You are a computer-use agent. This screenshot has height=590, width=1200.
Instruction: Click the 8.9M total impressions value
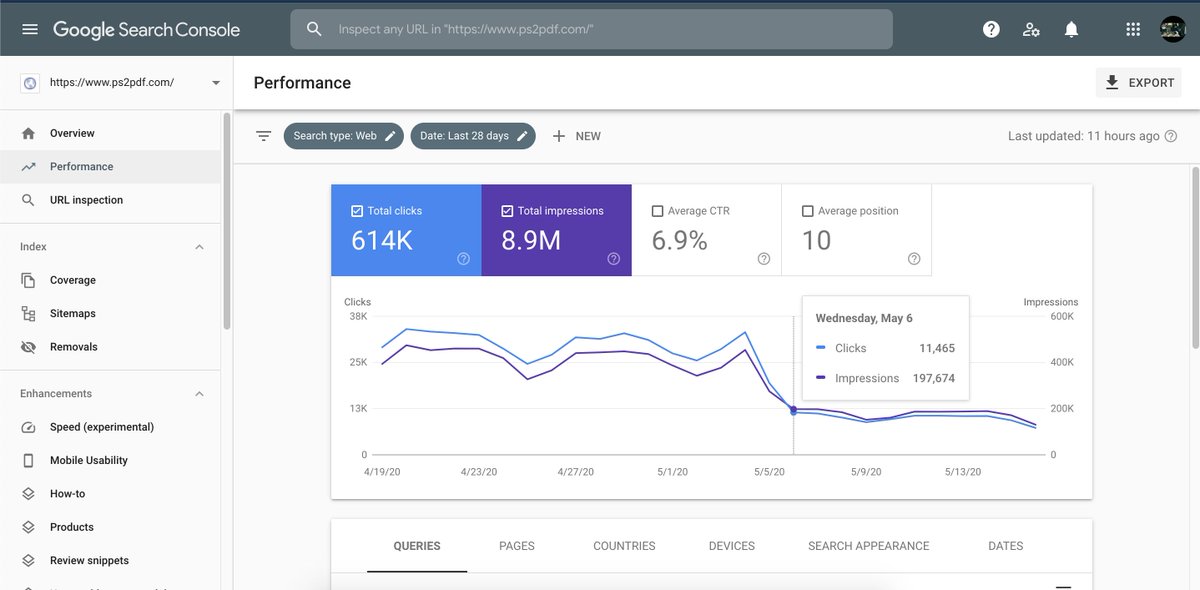[x=531, y=241]
